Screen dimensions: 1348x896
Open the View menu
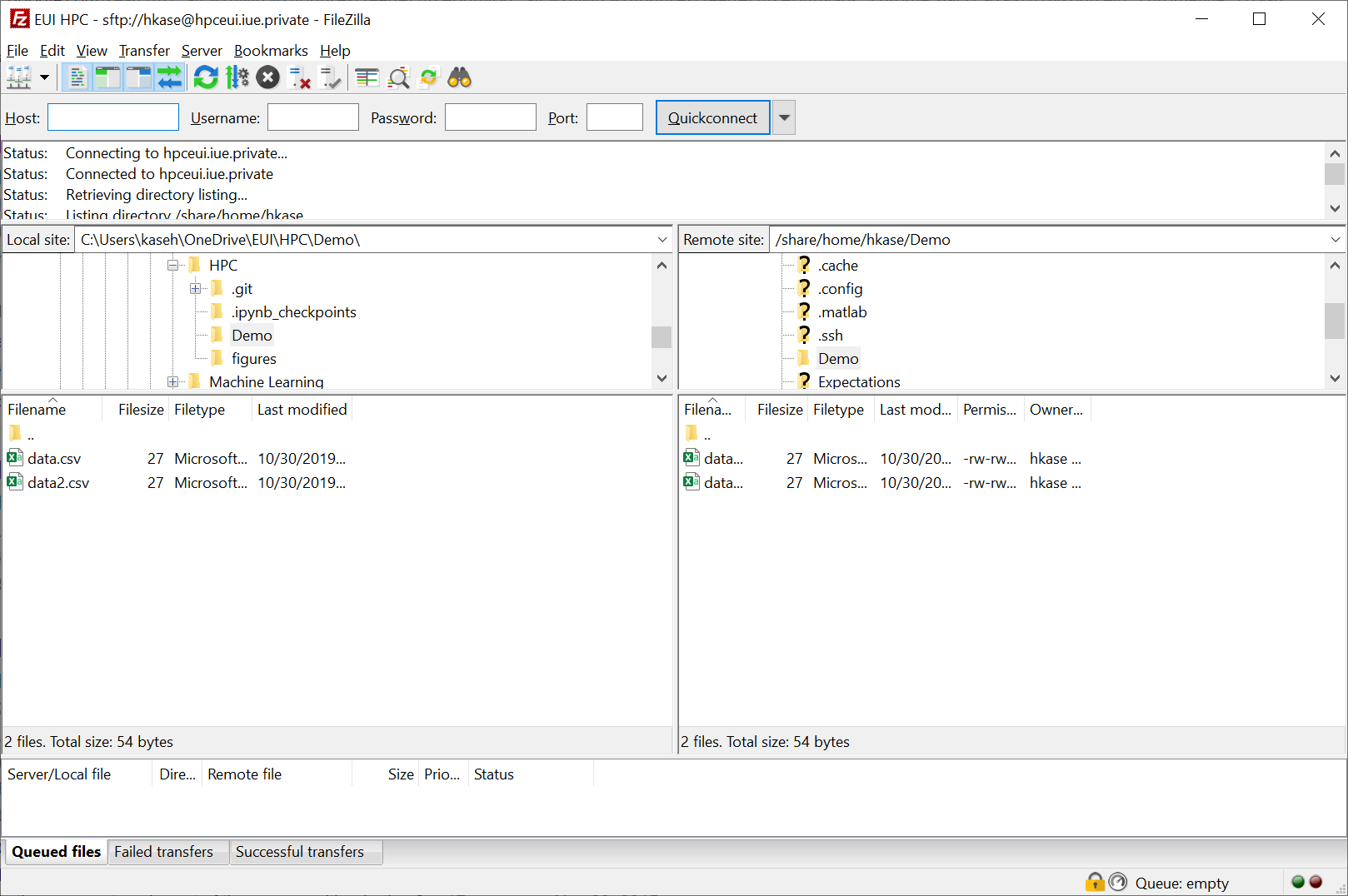(92, 51)
